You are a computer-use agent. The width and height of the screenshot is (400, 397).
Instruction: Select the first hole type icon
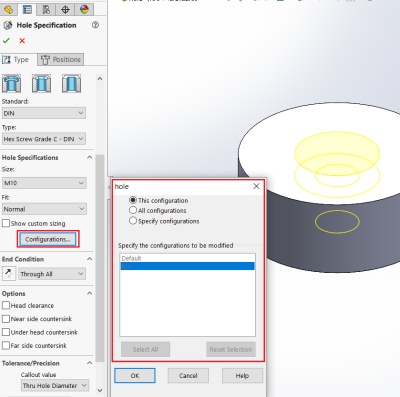click(x=12, y=83)
